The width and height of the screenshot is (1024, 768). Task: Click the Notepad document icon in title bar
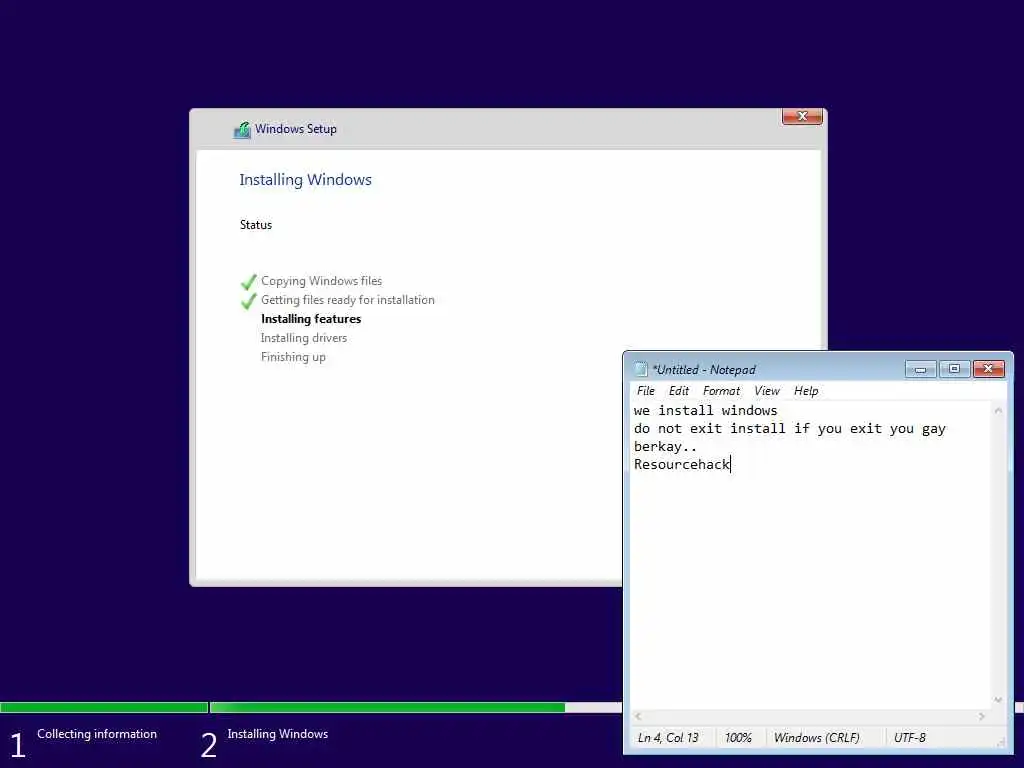641,370
